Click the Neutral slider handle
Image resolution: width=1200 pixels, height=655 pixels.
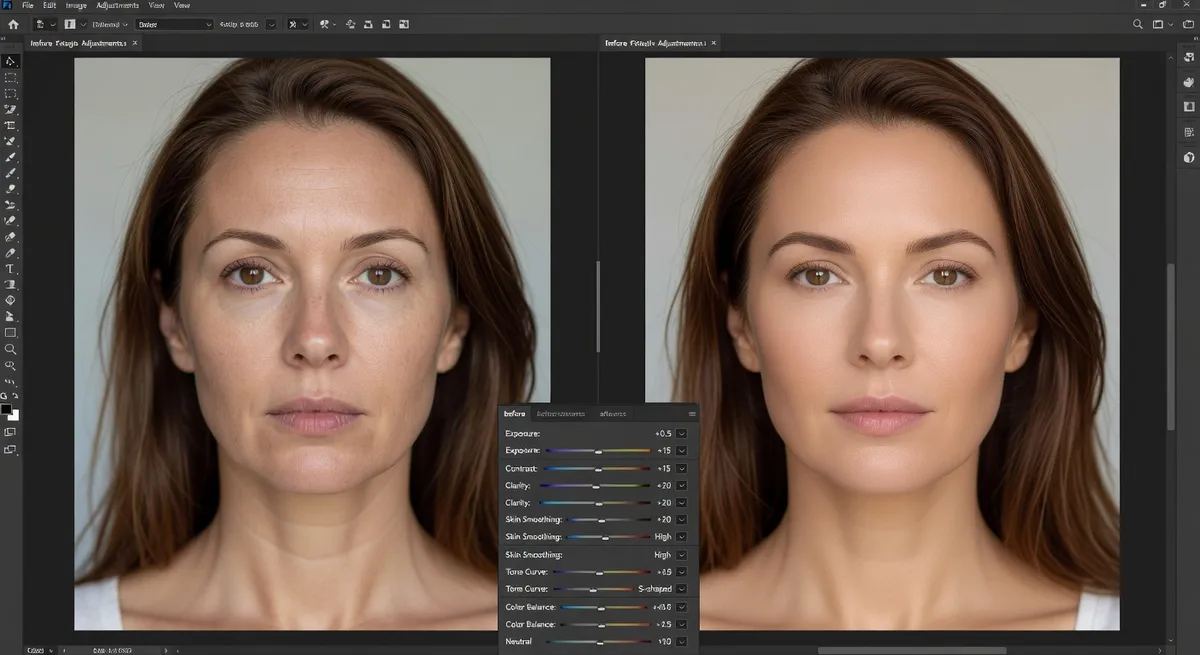601,641
